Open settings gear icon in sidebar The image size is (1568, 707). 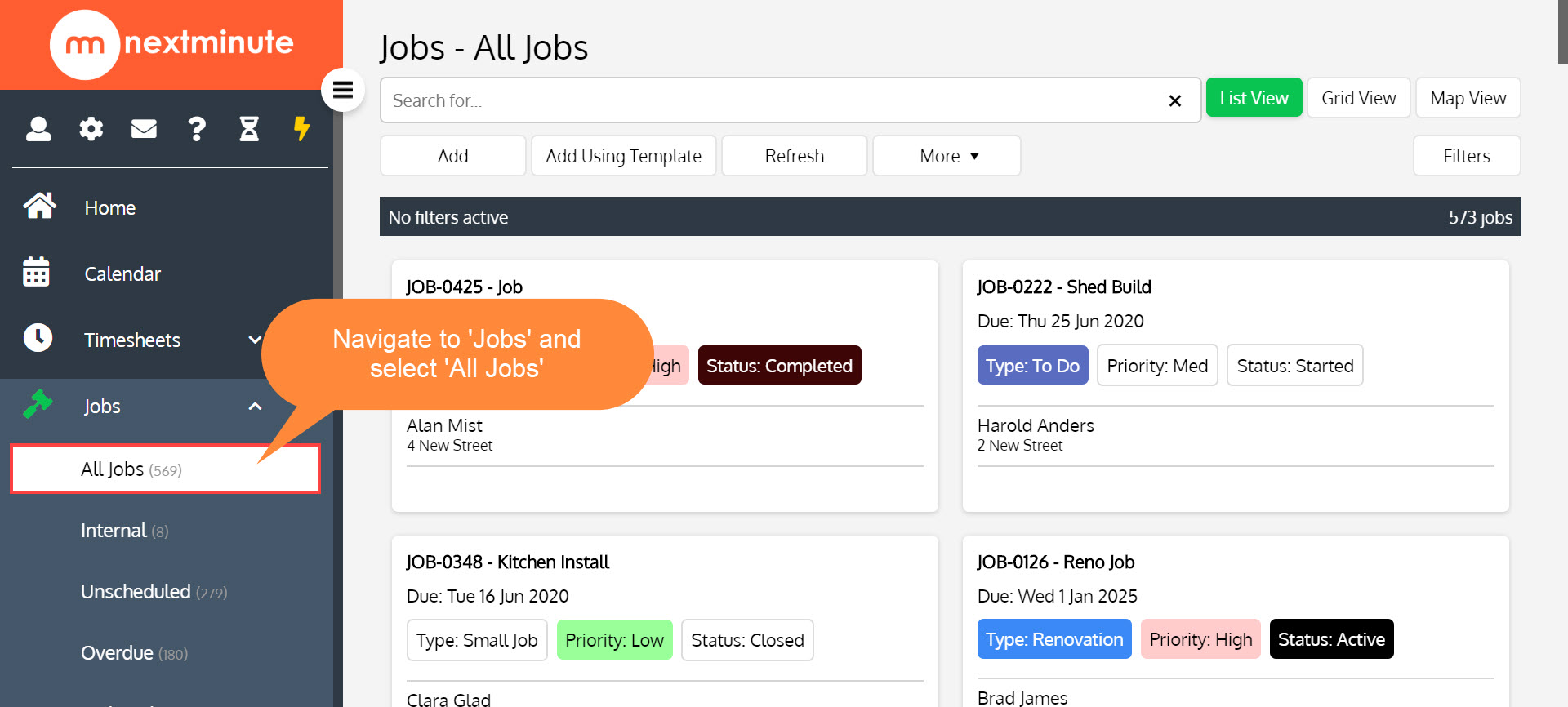[91, 129]
